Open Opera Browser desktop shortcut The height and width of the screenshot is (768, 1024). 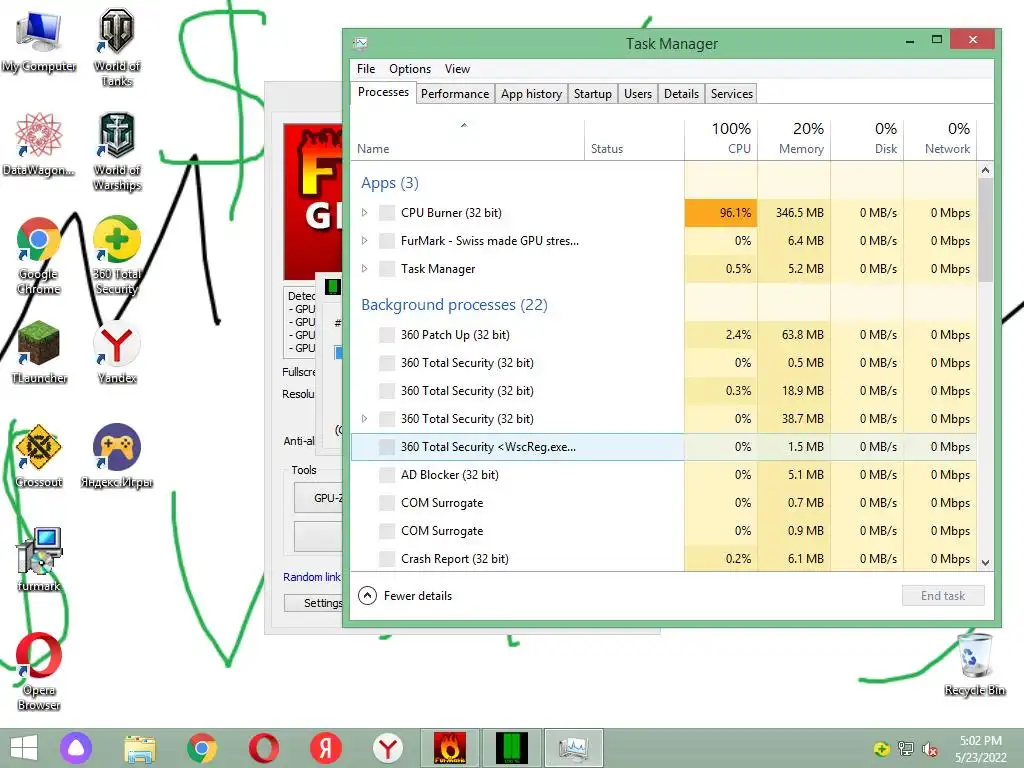(x=39, y=671)
